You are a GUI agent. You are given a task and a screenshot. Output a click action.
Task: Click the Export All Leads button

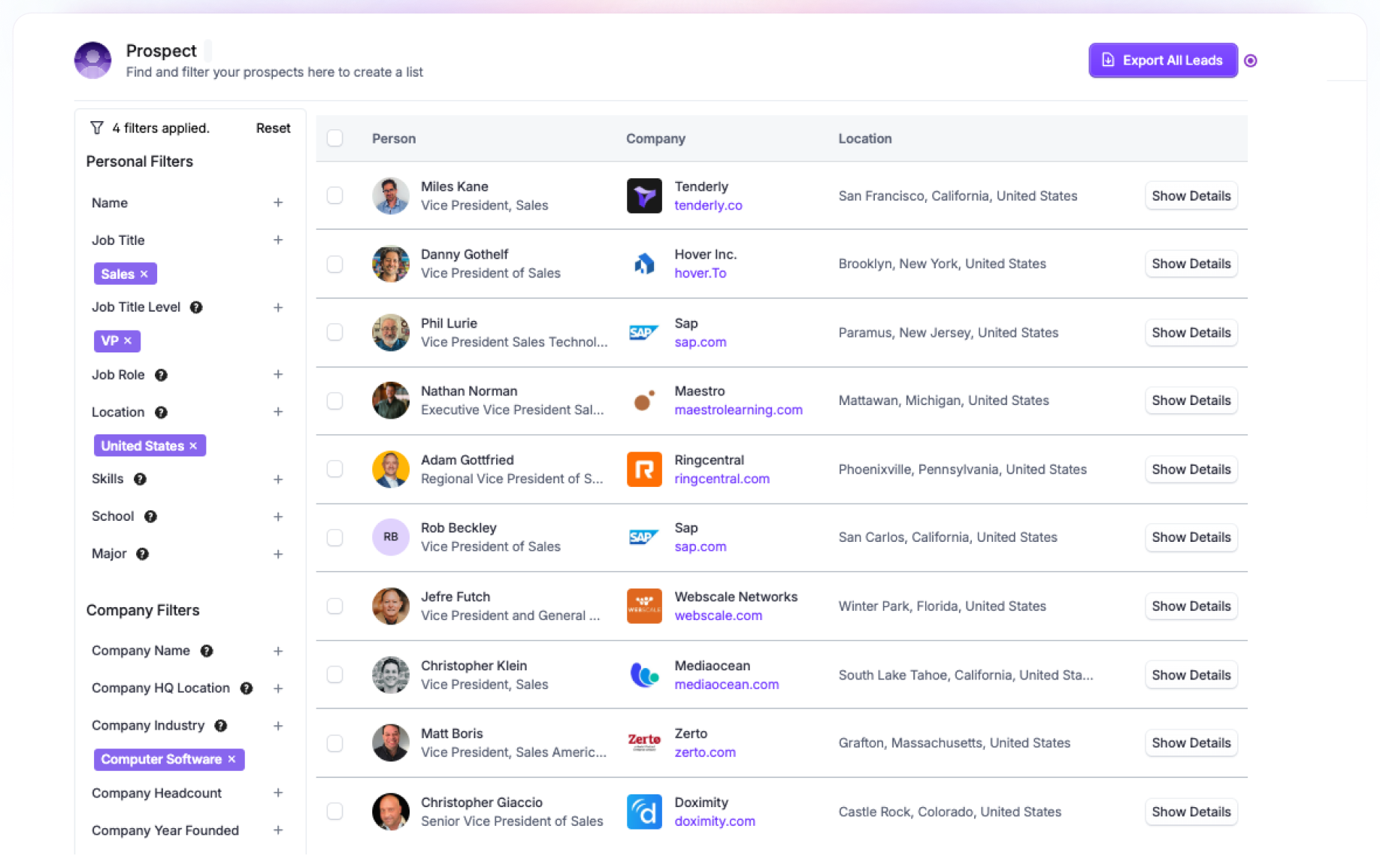click(1163, 60)
